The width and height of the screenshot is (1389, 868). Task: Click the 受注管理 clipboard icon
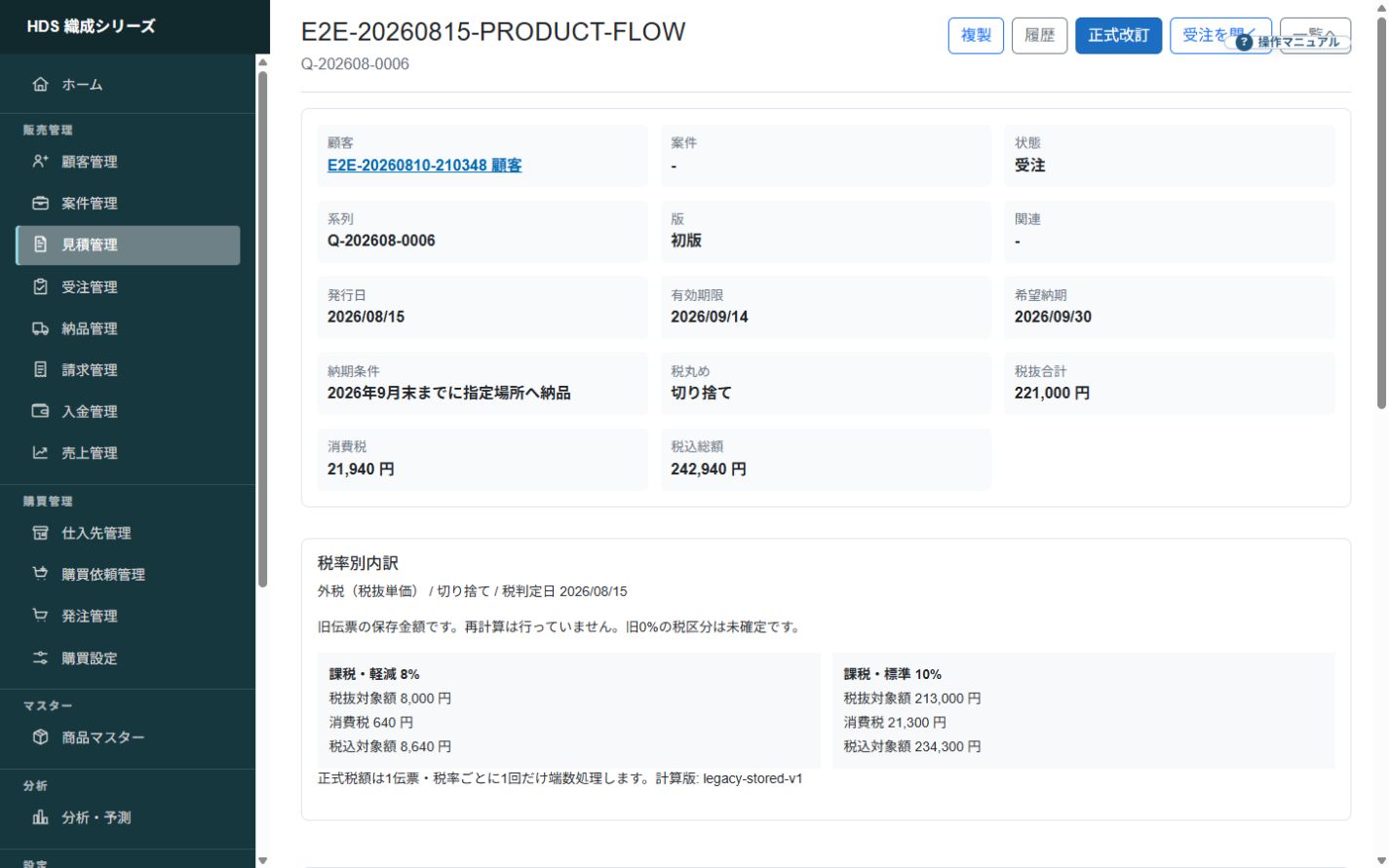[40, 287]
